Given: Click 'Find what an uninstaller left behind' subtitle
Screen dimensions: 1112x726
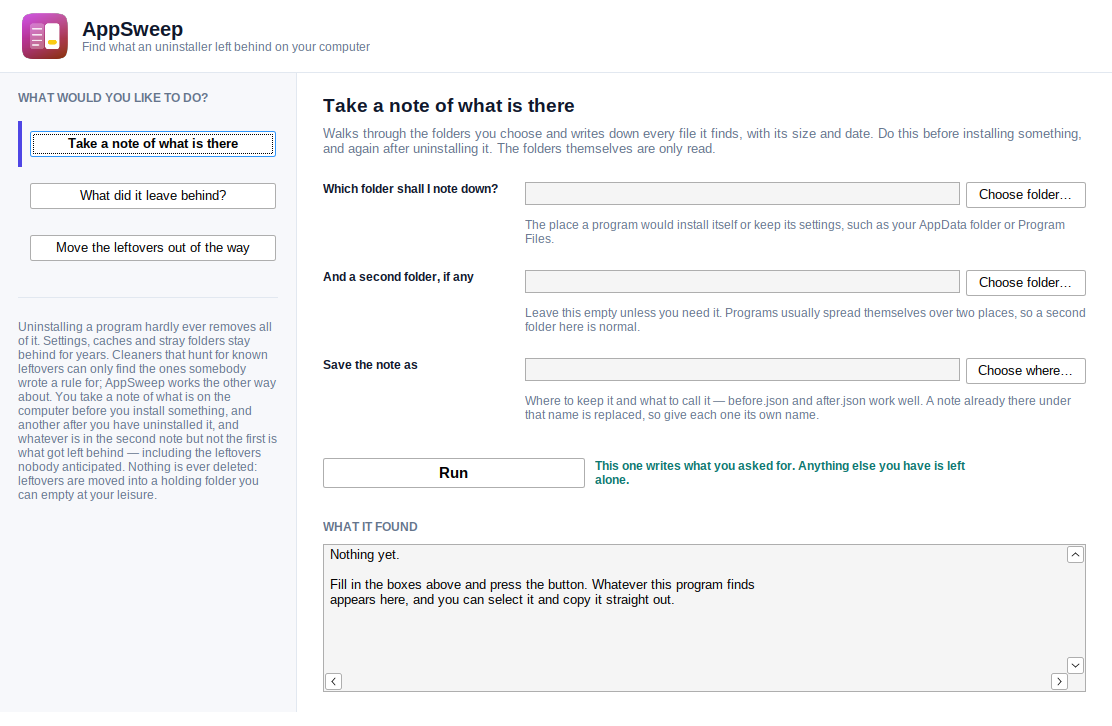Looking at the screenshot, I should [x=226, y=47].
